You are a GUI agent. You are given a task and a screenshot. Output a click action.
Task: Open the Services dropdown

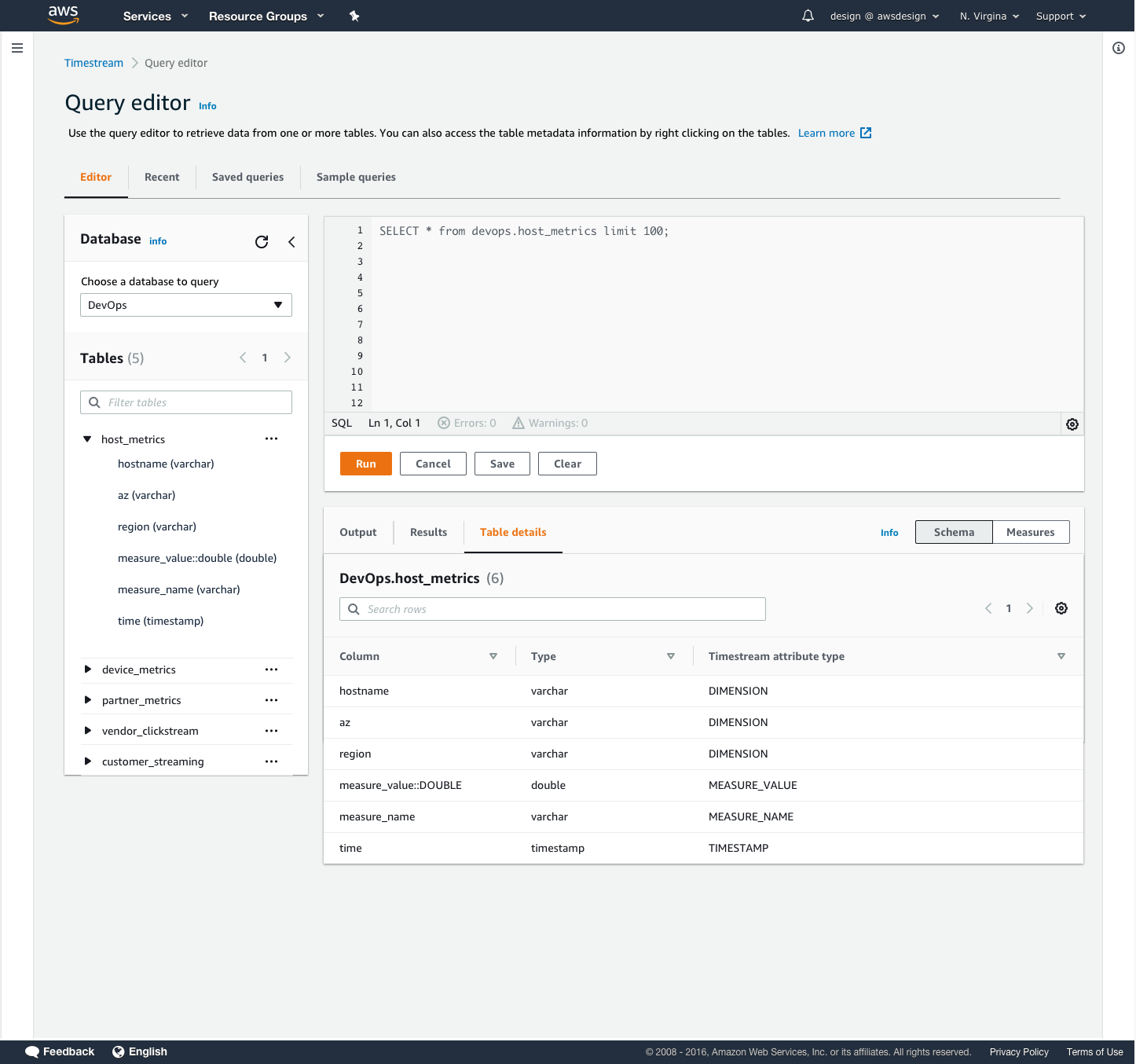coord(156,16)
